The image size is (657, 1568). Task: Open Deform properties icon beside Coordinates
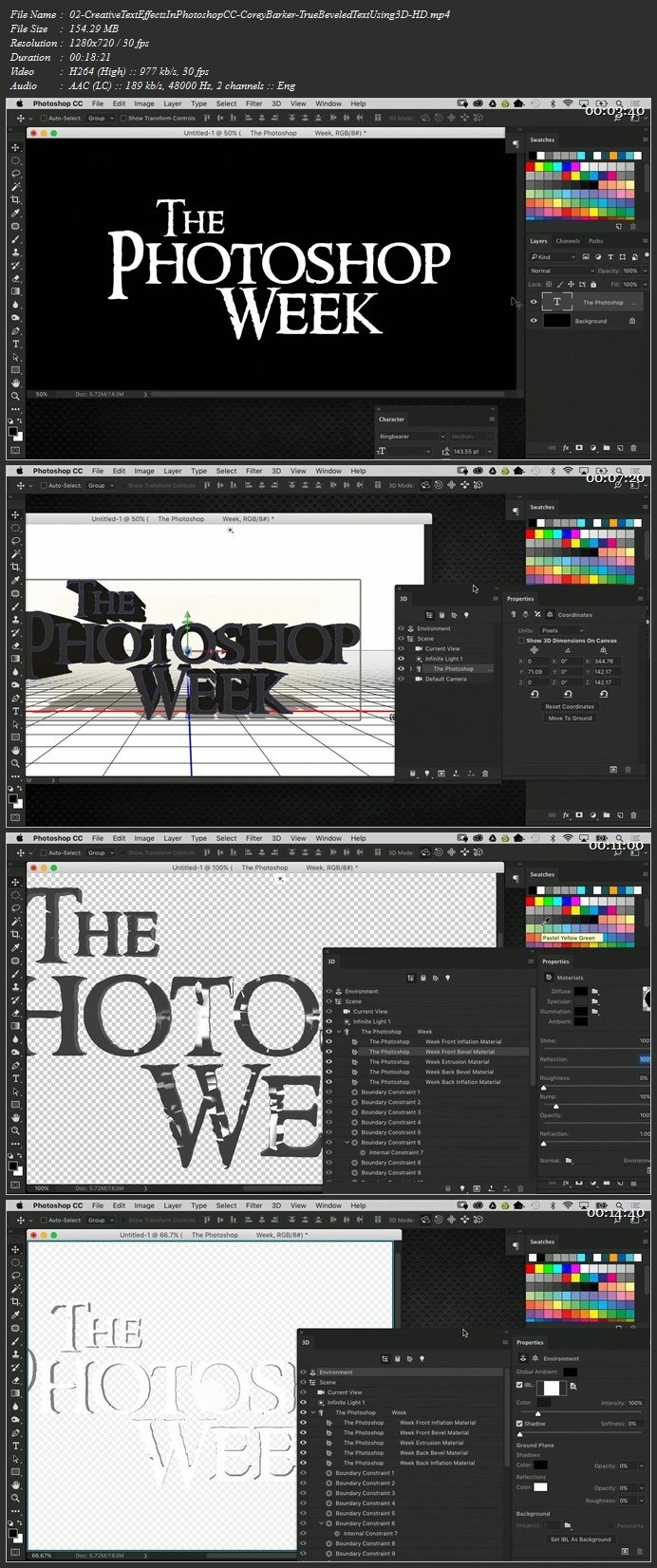pyautogui.click(x=525, y=614)
